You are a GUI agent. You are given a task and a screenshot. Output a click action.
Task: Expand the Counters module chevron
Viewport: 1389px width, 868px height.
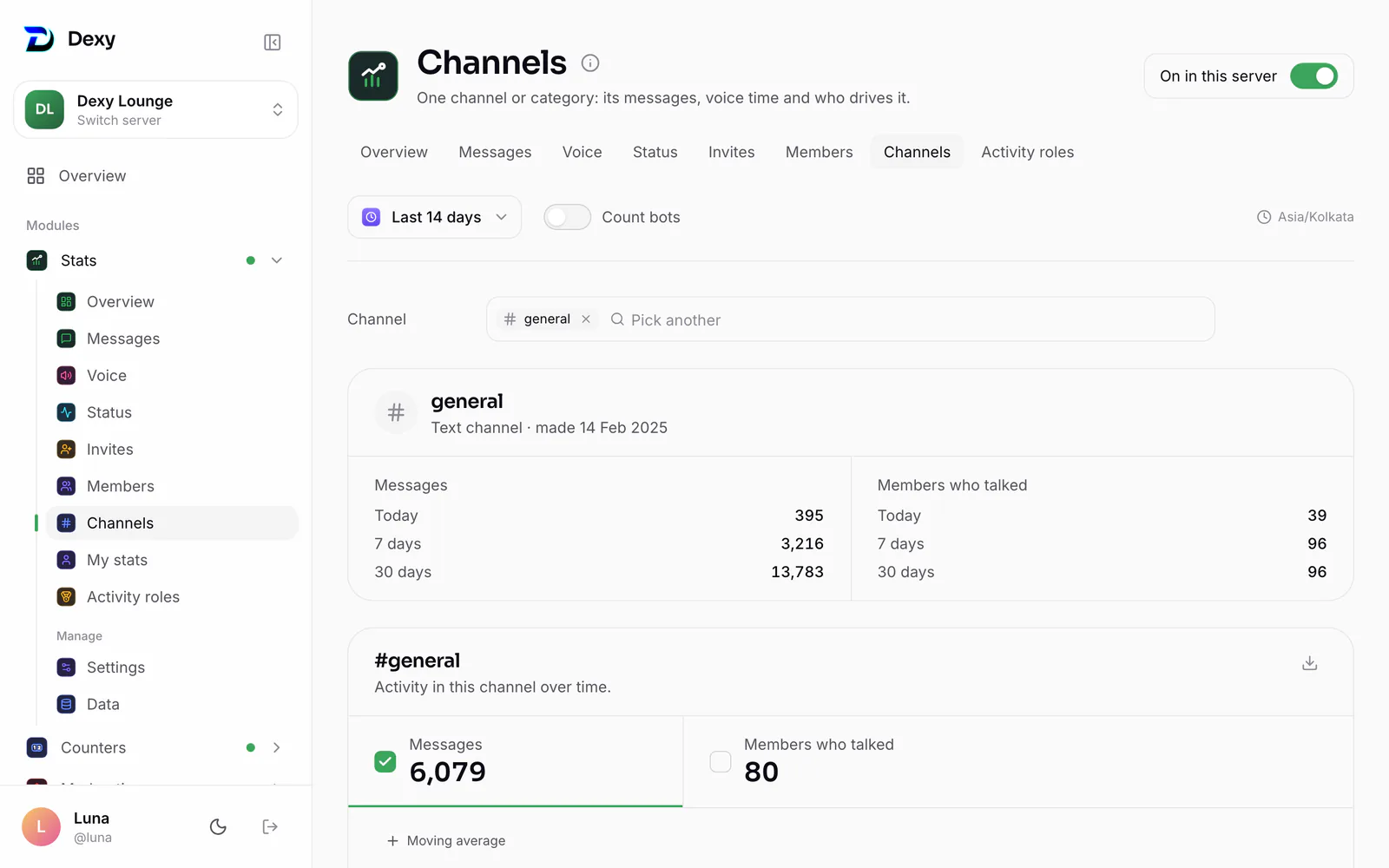pyautogui.click(x=277, y=747)
